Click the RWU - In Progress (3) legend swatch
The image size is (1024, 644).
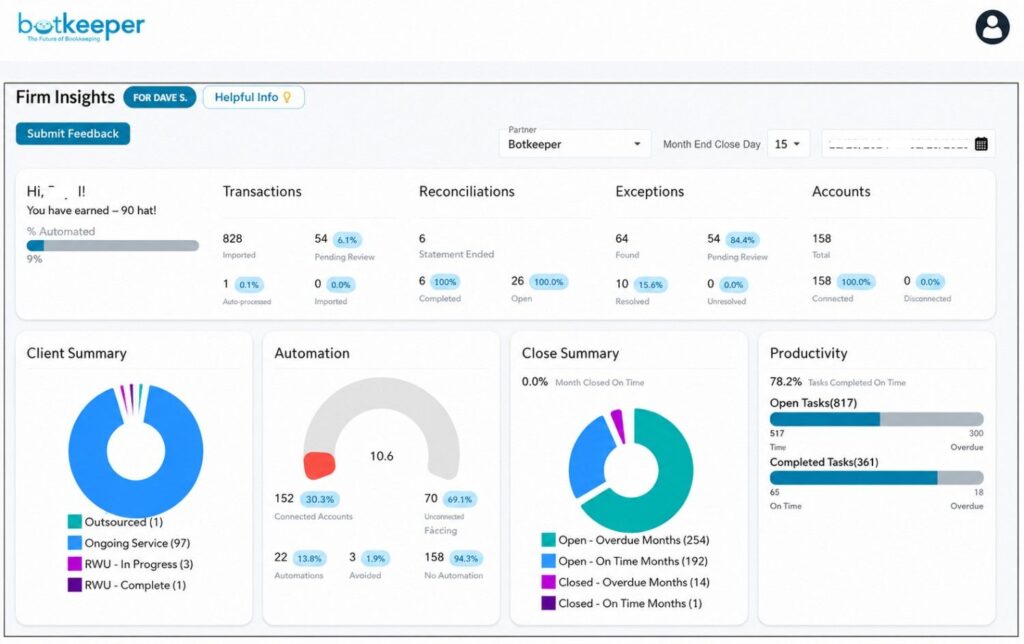point(74,564)
